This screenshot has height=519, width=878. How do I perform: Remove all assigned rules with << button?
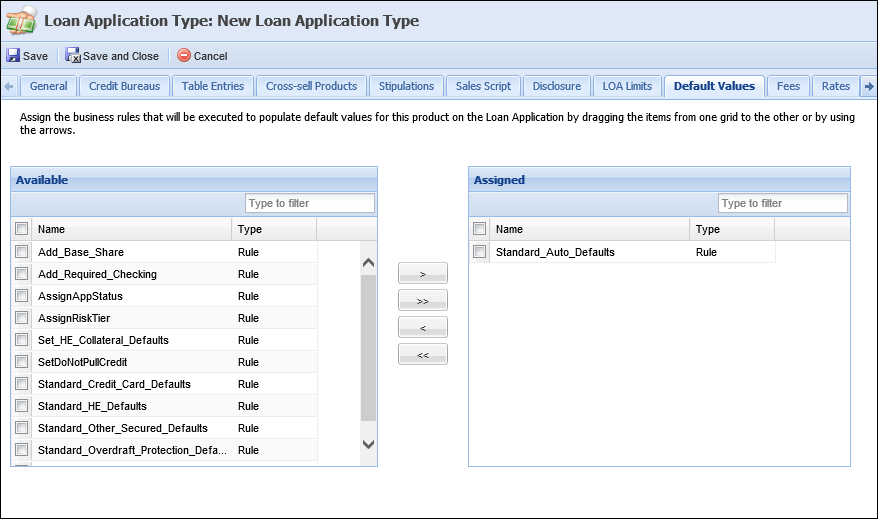pyautogui.click(x=423, y=354)
